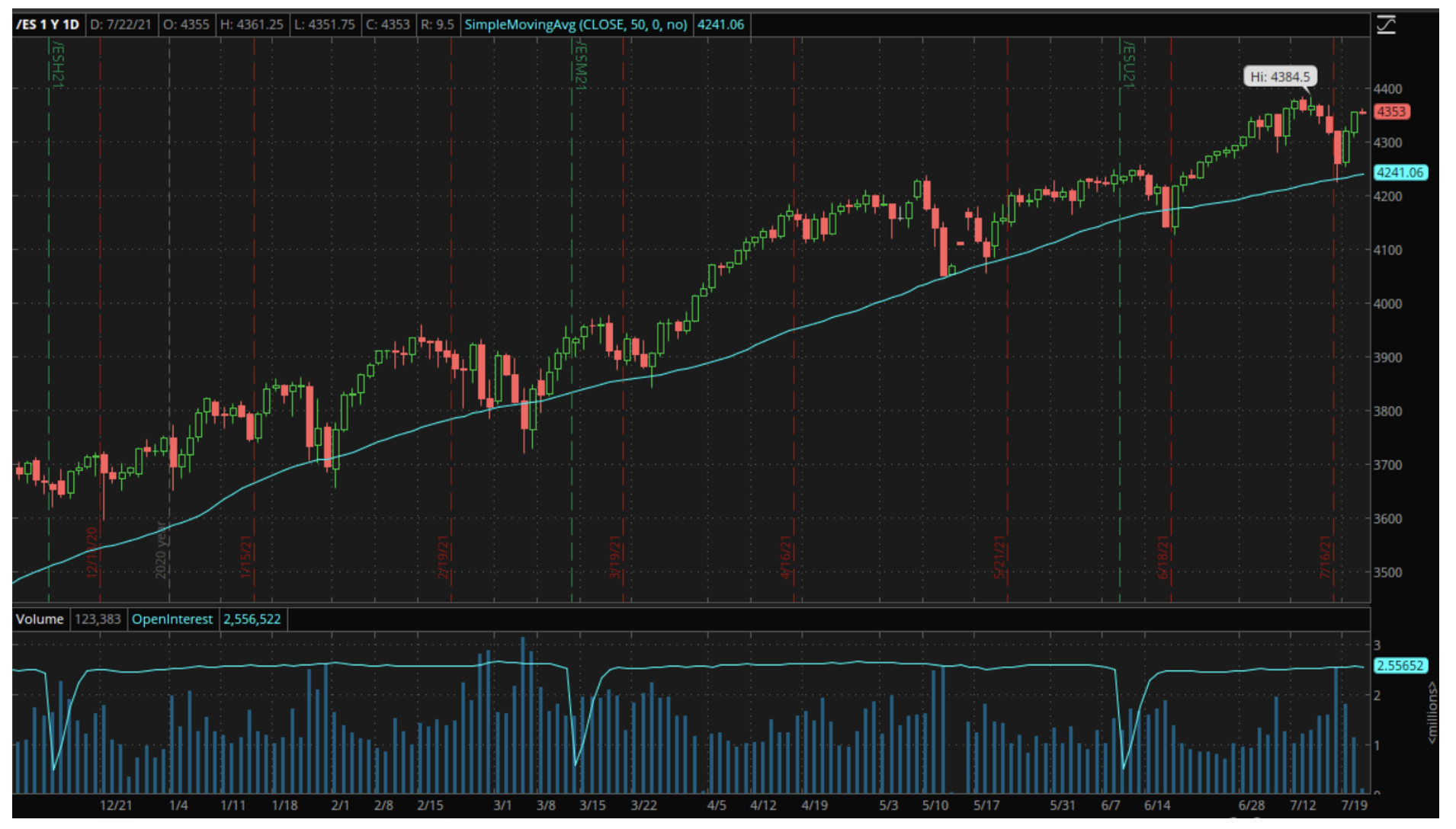The image size is (1456, 829).
Task: Click the open price O: 4355
Action: 186,24
